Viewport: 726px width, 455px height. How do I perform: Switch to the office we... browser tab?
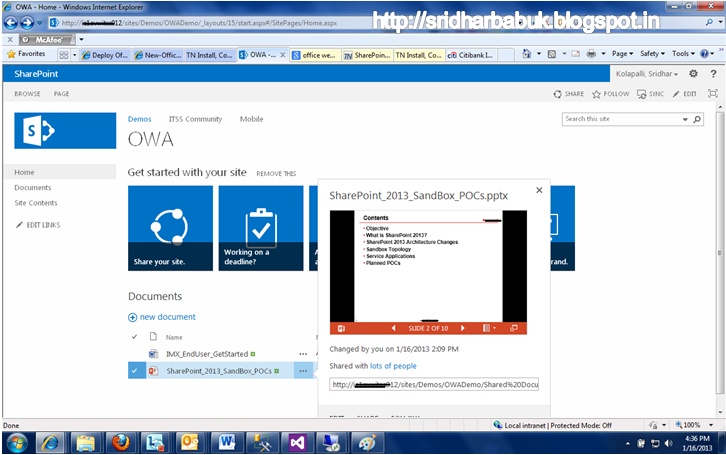(x=315, y=55)
